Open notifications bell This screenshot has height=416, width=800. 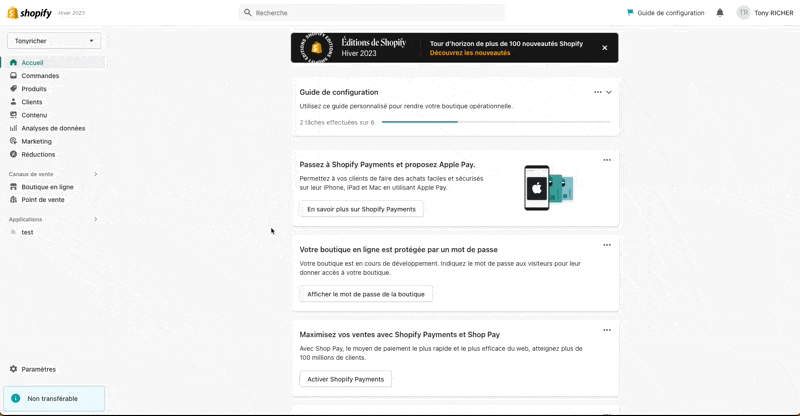coord(720,13)
